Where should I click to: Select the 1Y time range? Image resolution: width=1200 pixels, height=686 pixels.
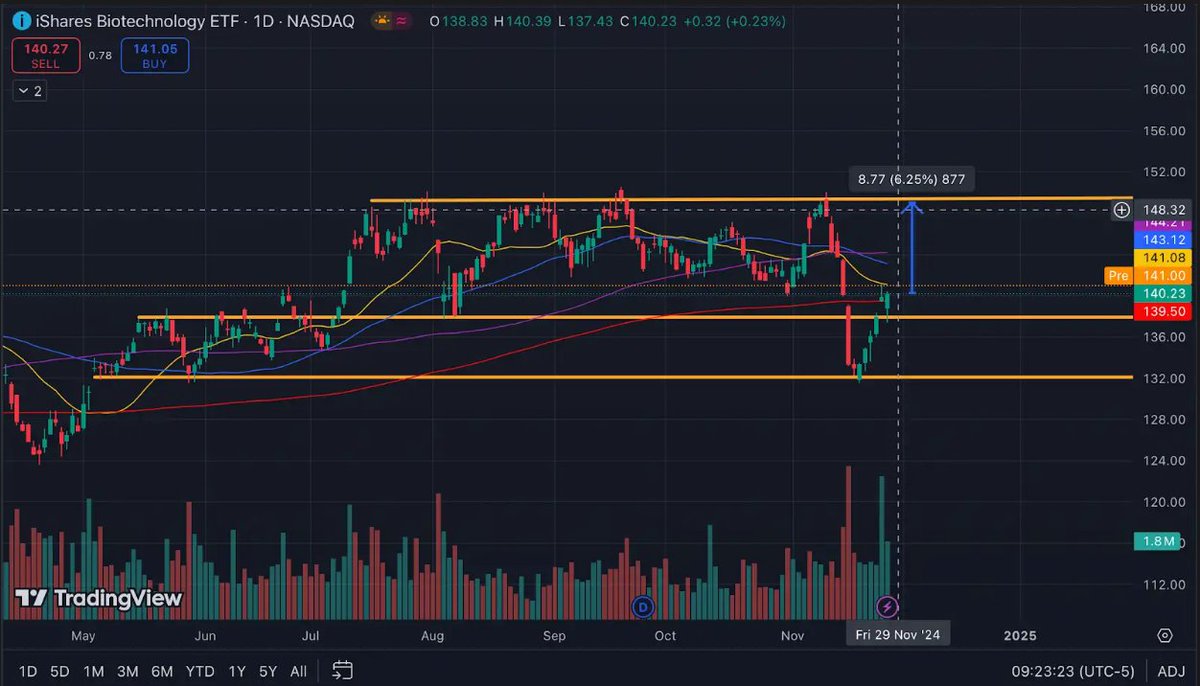coord(237,670)
